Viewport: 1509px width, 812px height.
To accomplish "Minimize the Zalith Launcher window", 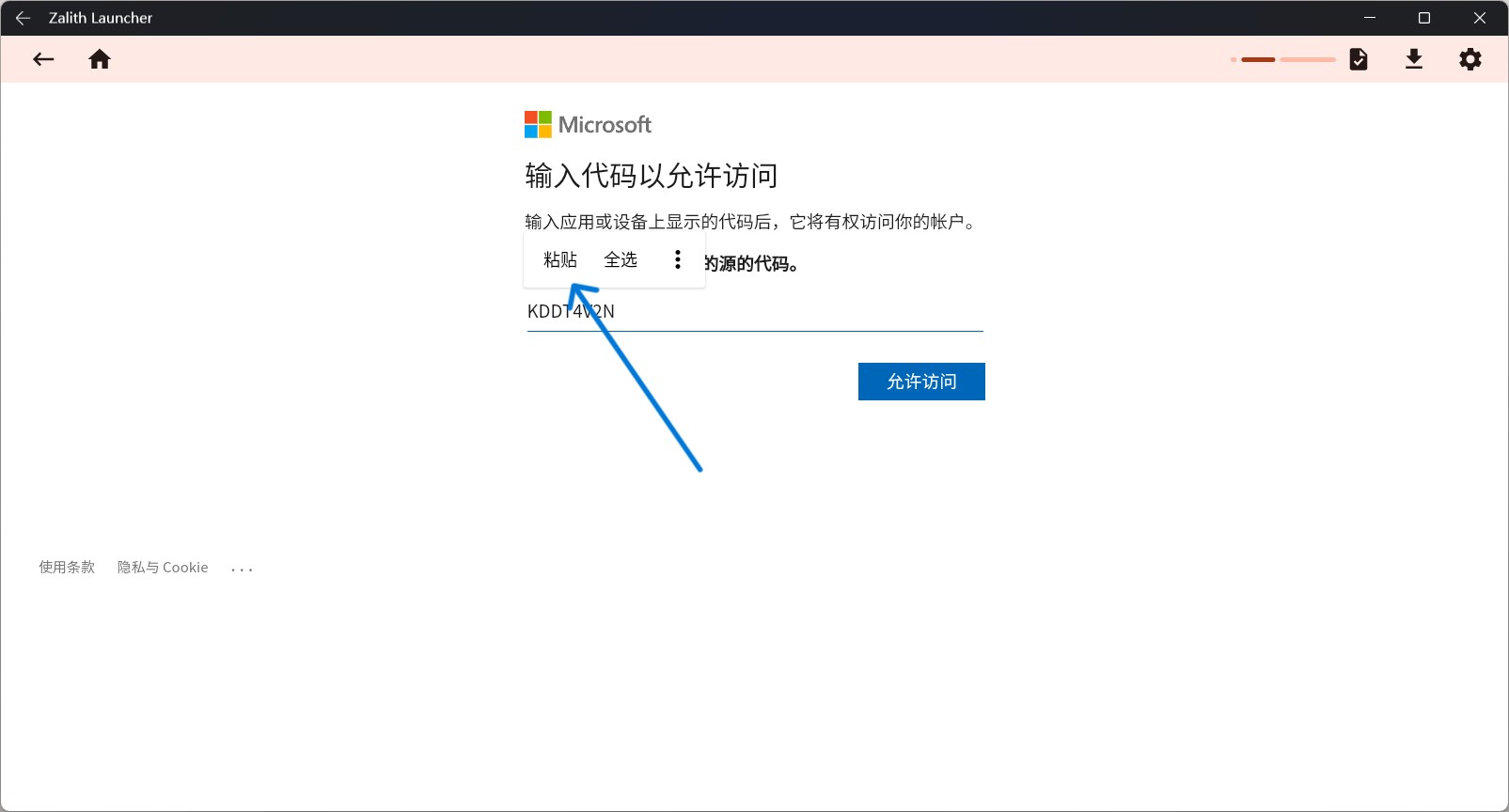I will 1370,18.
